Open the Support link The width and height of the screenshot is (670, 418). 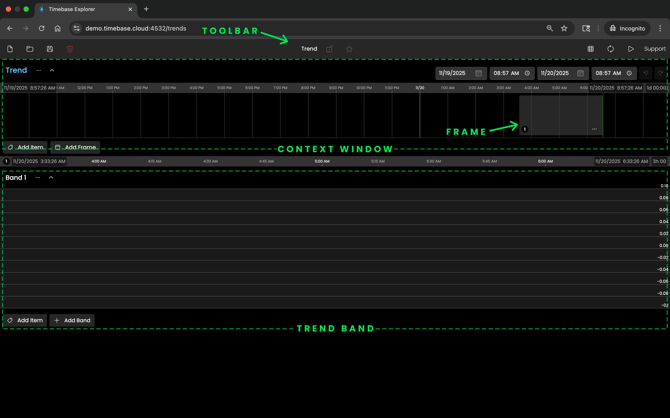click(x=655, y=49)
